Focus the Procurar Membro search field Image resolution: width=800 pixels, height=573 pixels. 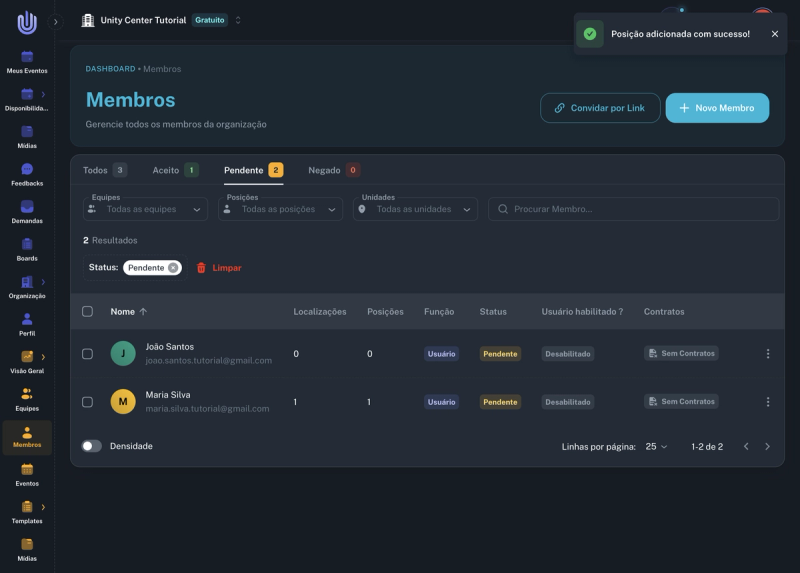634,209
